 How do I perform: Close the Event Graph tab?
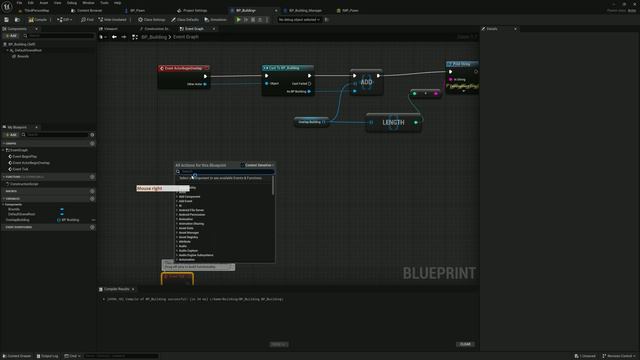coord(214,29)
